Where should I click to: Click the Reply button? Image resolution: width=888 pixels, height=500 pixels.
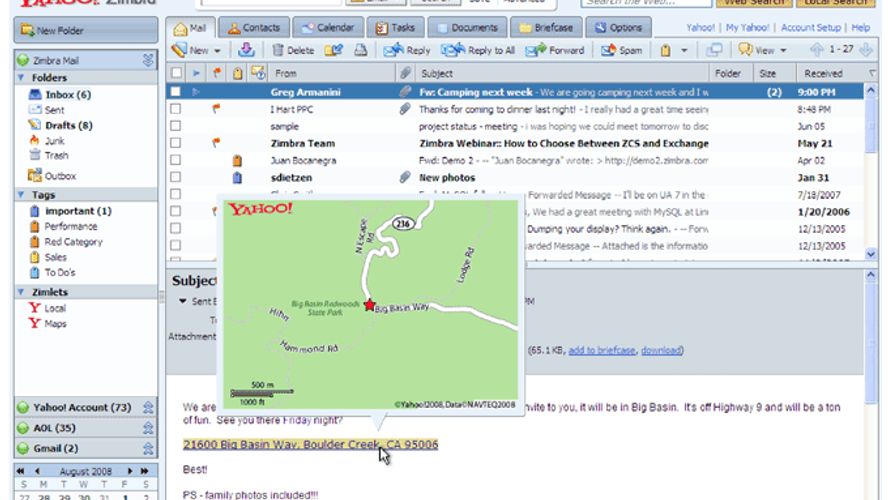pyautogui.click(x=407, y=50)
